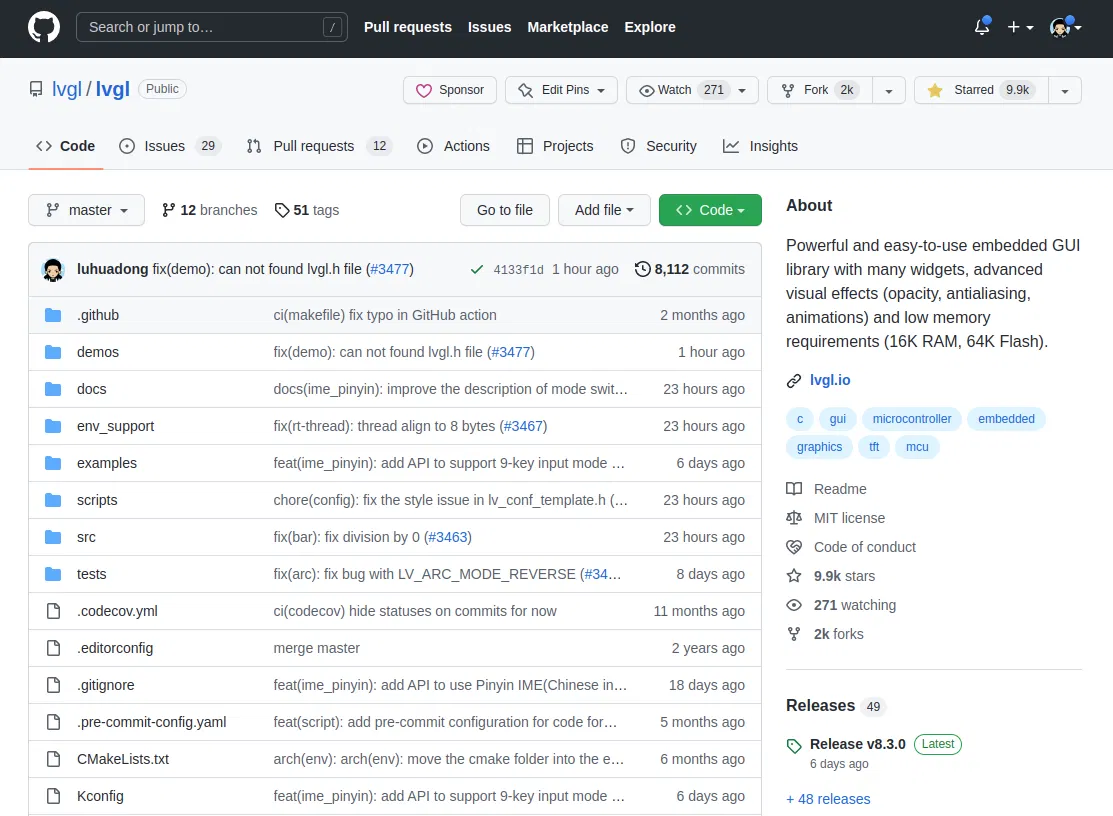Open Release v8.3.0
Image resolution: width=1113 pixels, height=816 pixels.
(857, 744)
